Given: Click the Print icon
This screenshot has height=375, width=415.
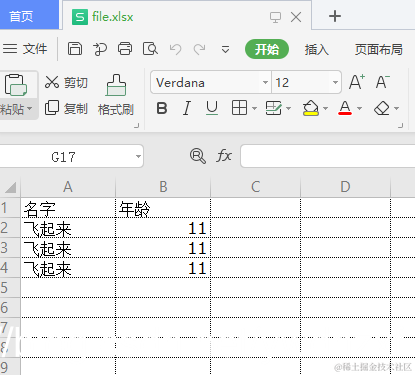Looking at the screenshot, I should click(125, 49).
